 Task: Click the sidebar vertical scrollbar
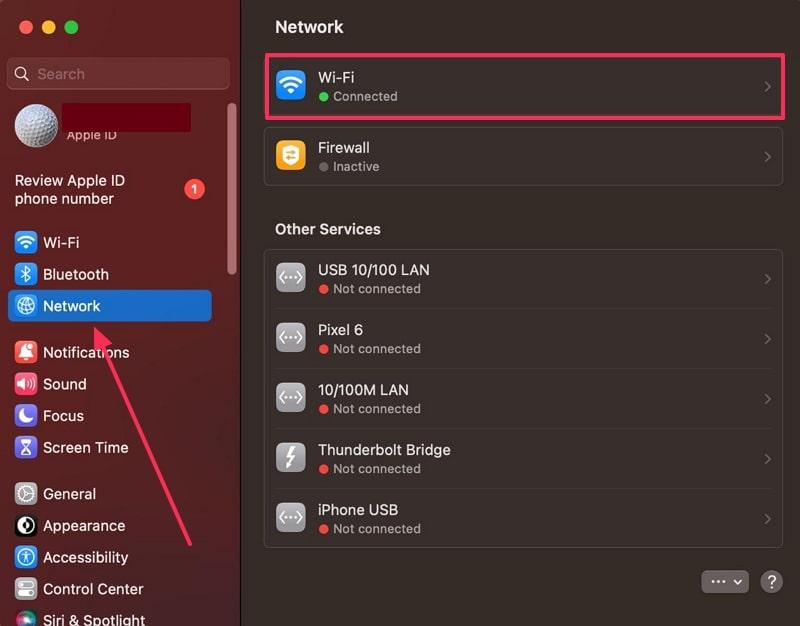(x=233, y=188)
